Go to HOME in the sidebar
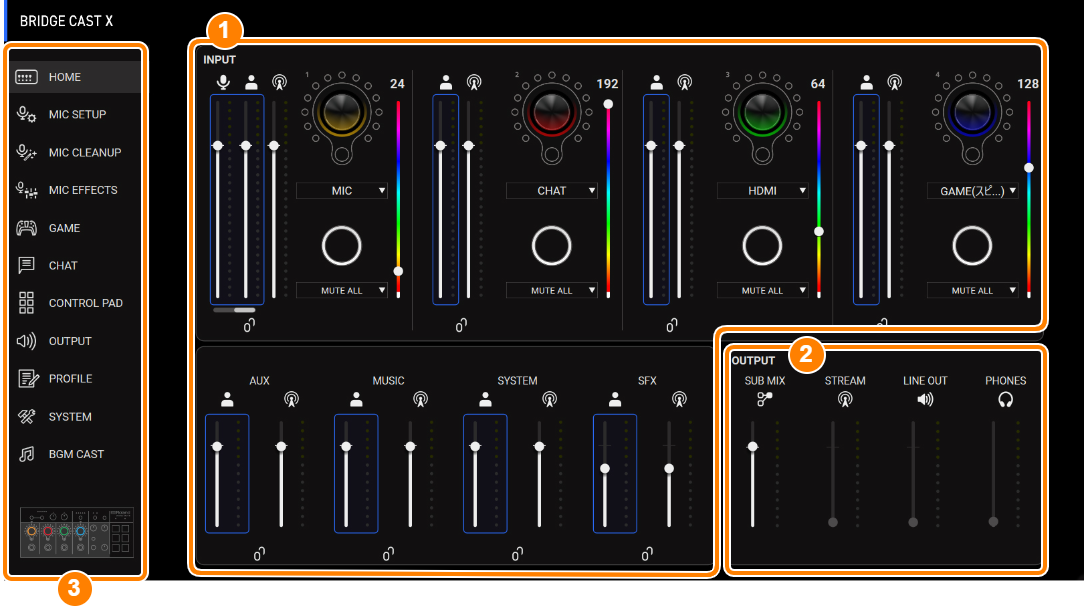1086x608 pixels. (x=75, y=77)
